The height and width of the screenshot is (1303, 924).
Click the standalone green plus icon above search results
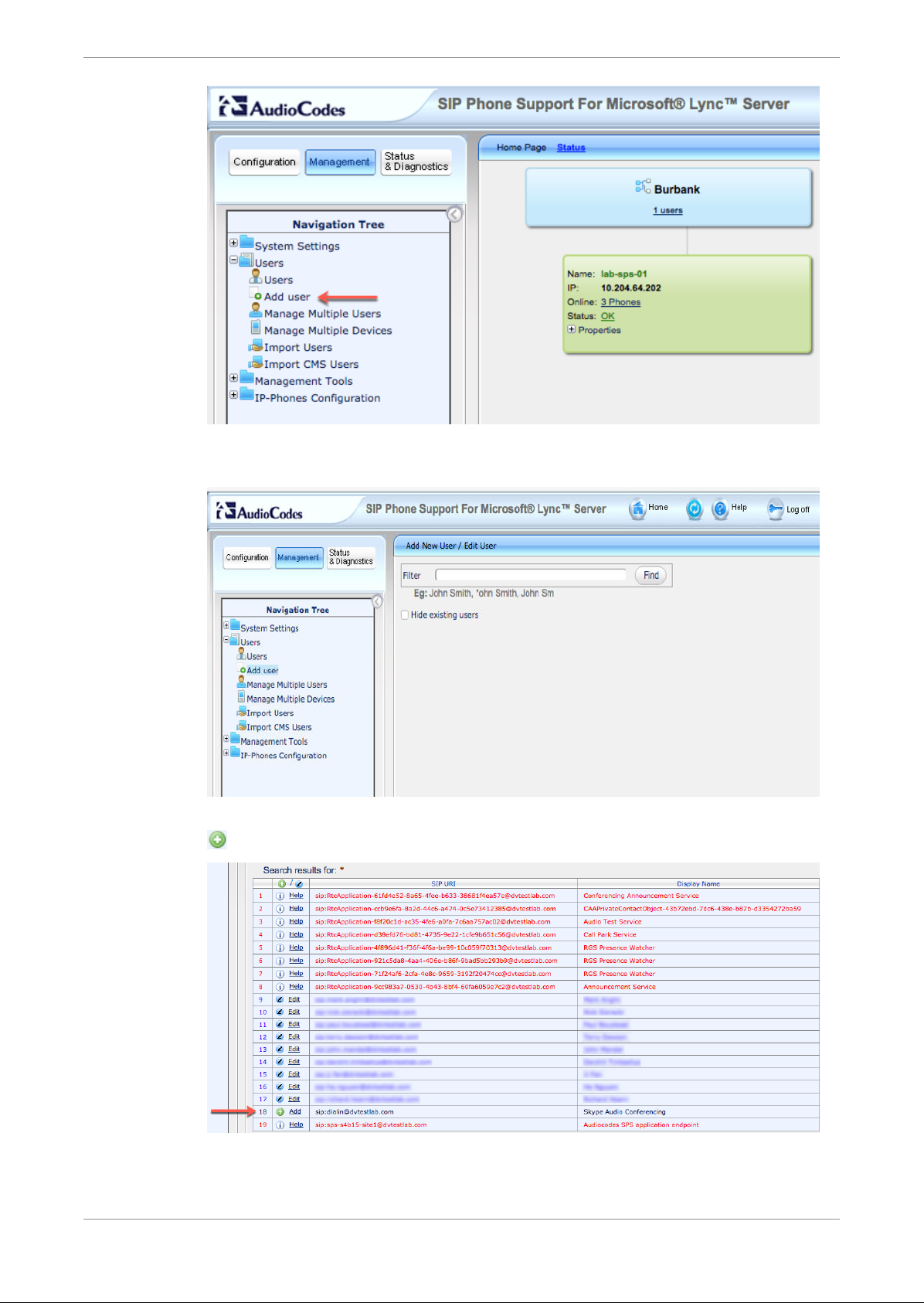(218, 839)
